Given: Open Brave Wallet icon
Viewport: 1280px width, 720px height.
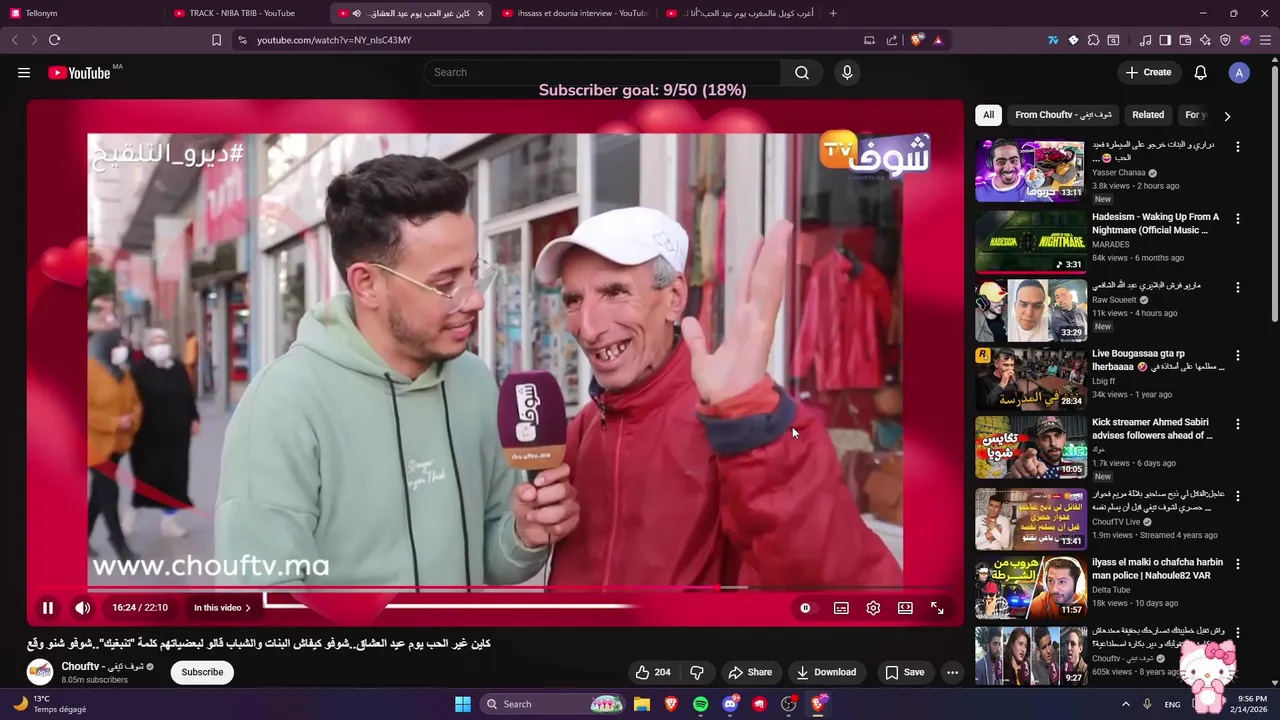Looking at the screenshot, I should pyautogui.click(x=1185, y=40).
